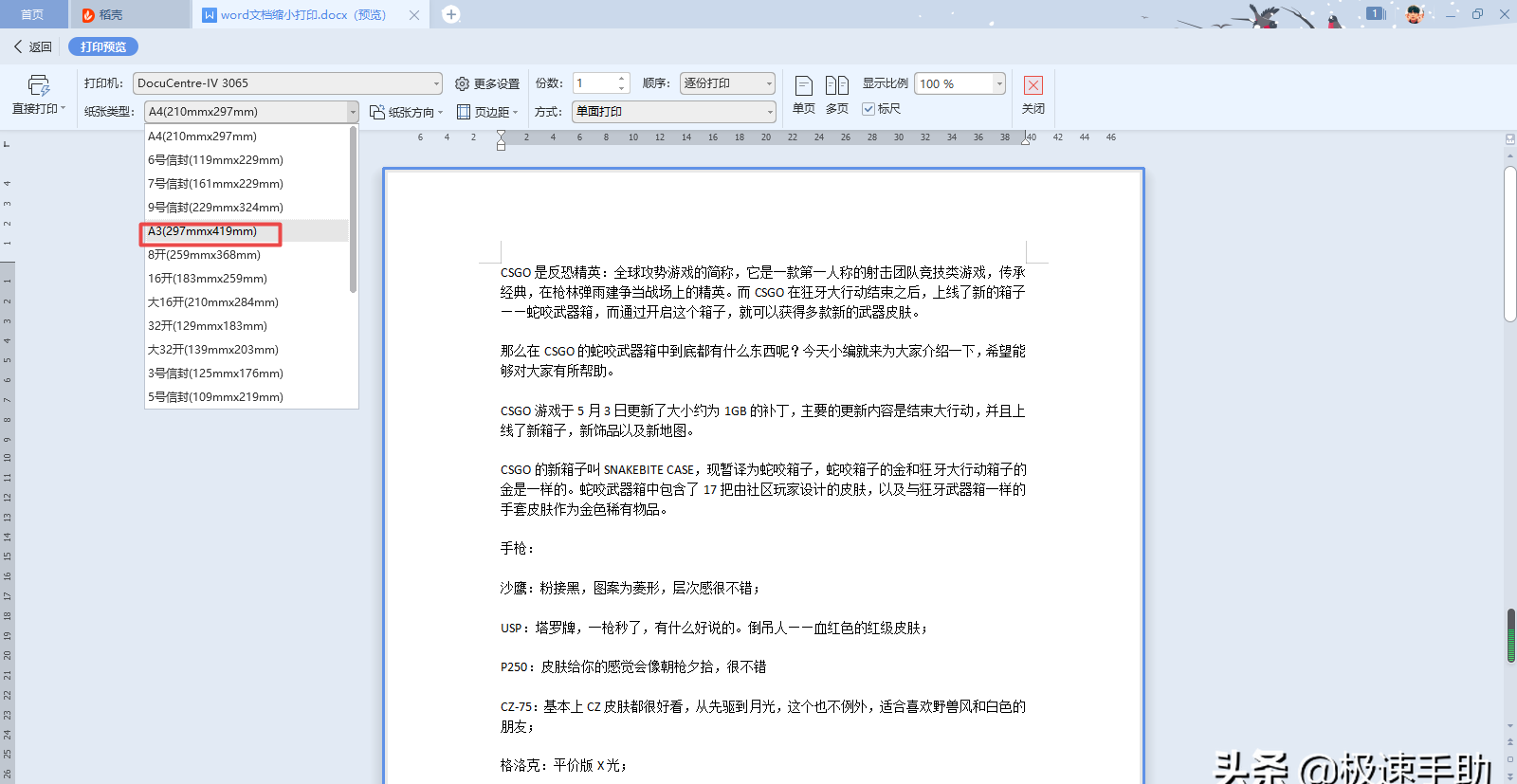
Task: Click the scroll down arrow at right edge
Action: (1510, 726)
